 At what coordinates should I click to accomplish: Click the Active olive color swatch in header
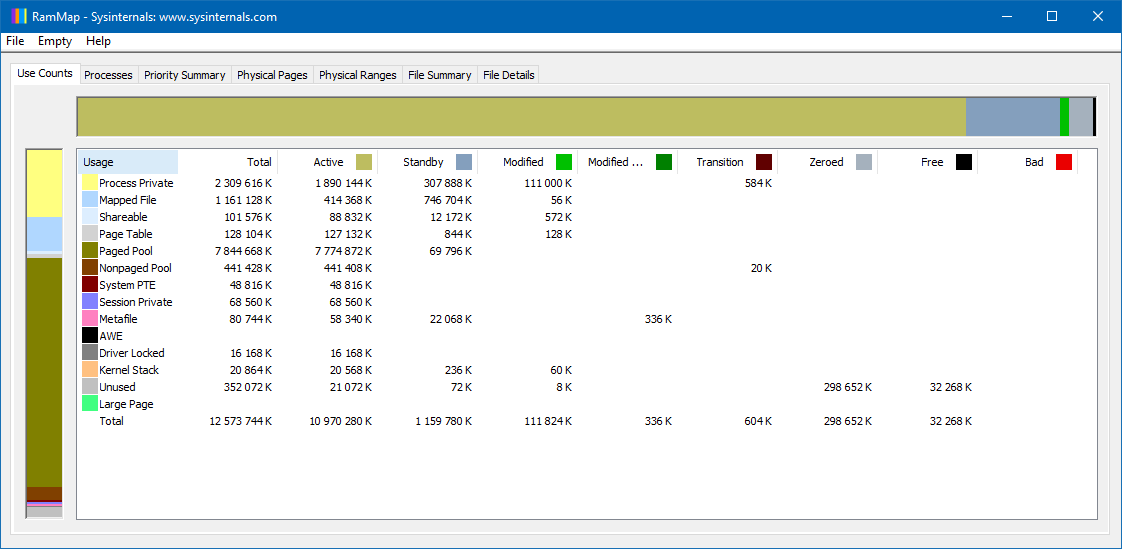(x=364, y=162)
